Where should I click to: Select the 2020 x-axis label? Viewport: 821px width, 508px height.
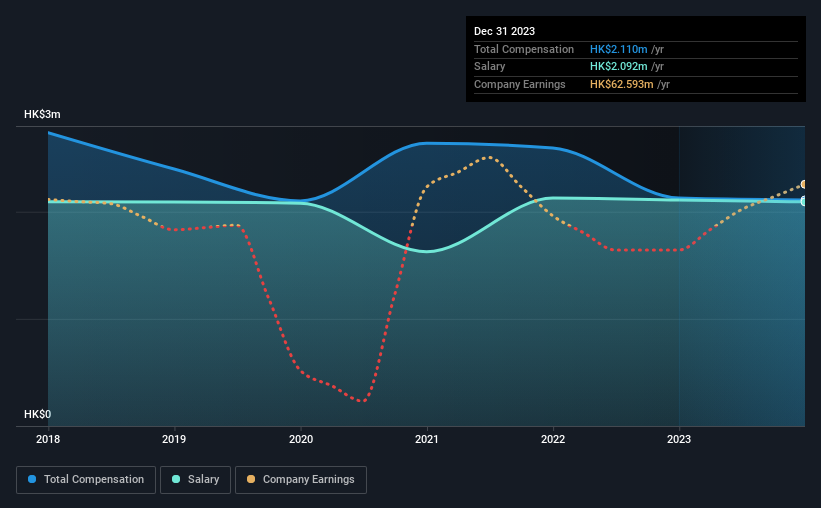(301, 439)
